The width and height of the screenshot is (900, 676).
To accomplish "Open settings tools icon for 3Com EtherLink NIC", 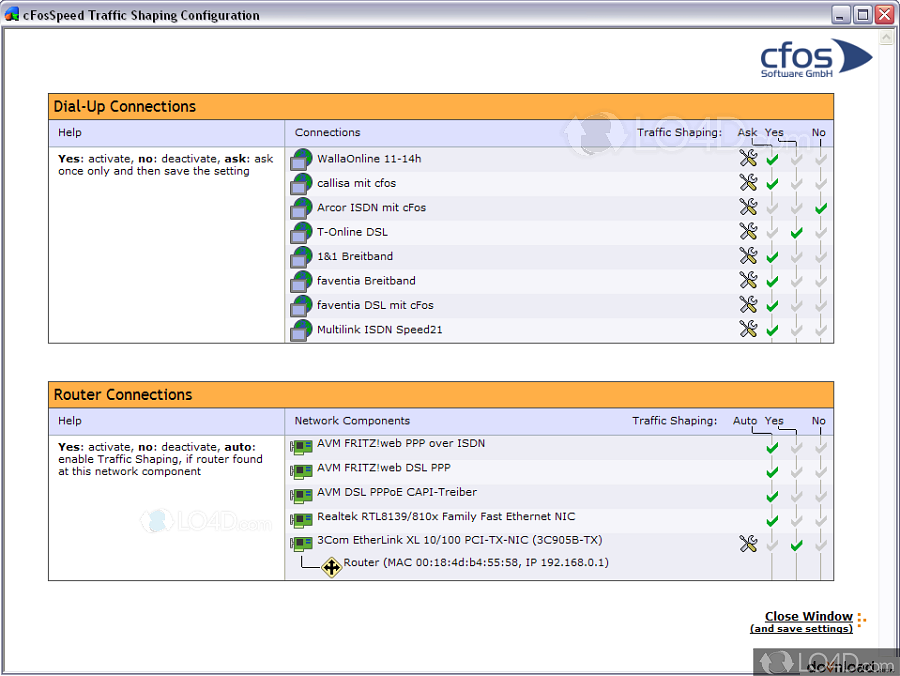I will click(748, 543).
